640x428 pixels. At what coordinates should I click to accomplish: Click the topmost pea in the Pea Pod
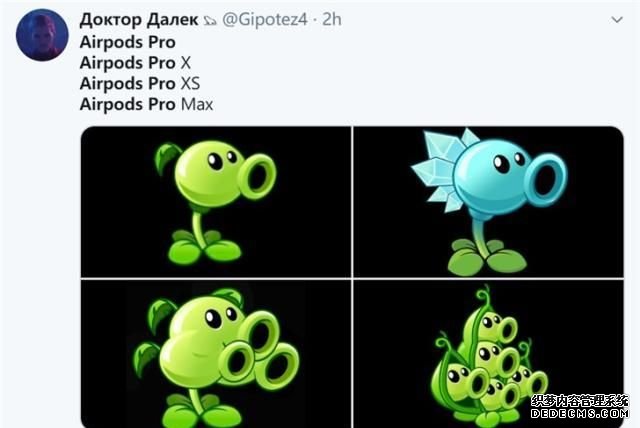point(498,327)
